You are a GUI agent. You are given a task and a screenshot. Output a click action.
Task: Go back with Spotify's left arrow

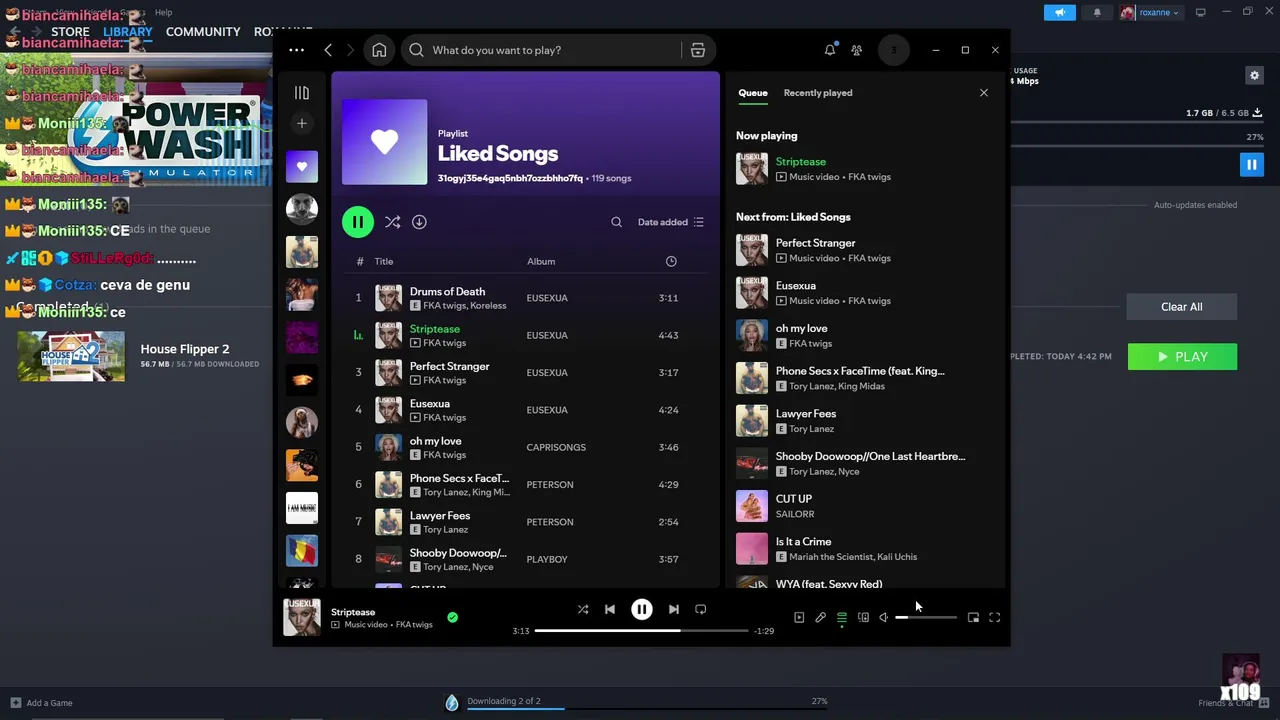coord(328,50)
